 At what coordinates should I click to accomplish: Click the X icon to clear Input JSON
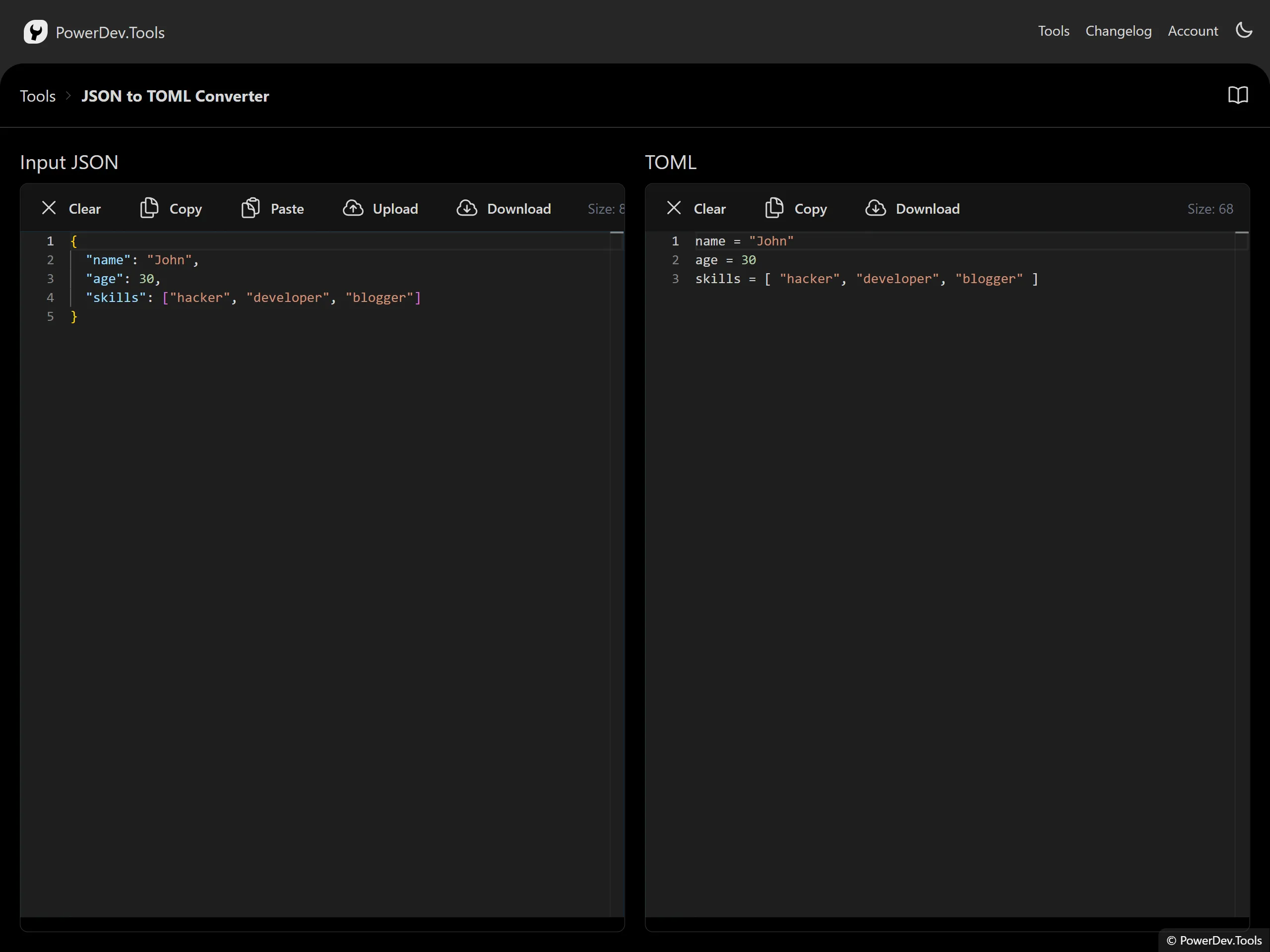[x=49, y=208]
